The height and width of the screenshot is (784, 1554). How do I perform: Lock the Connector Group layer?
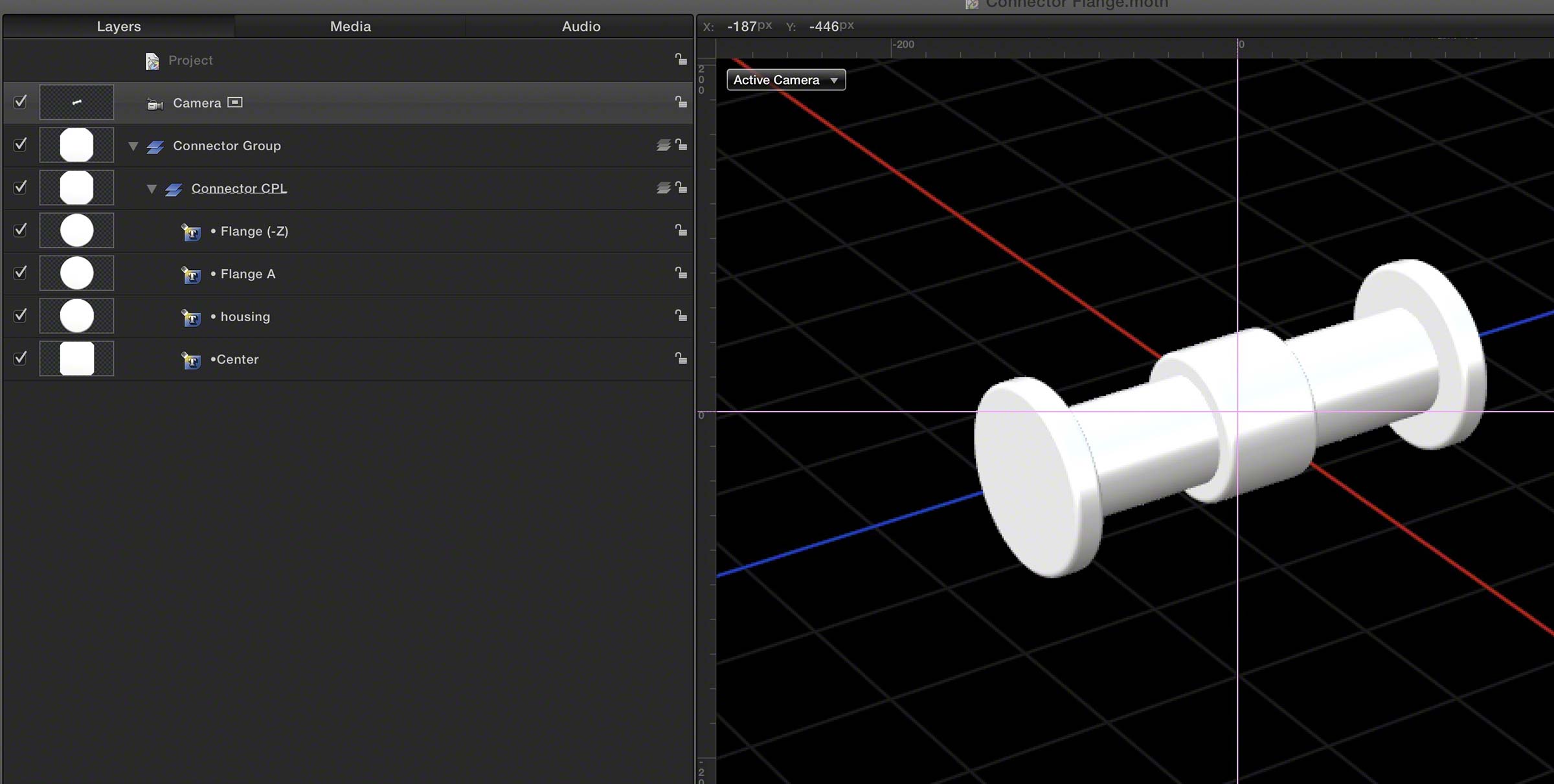681,144
